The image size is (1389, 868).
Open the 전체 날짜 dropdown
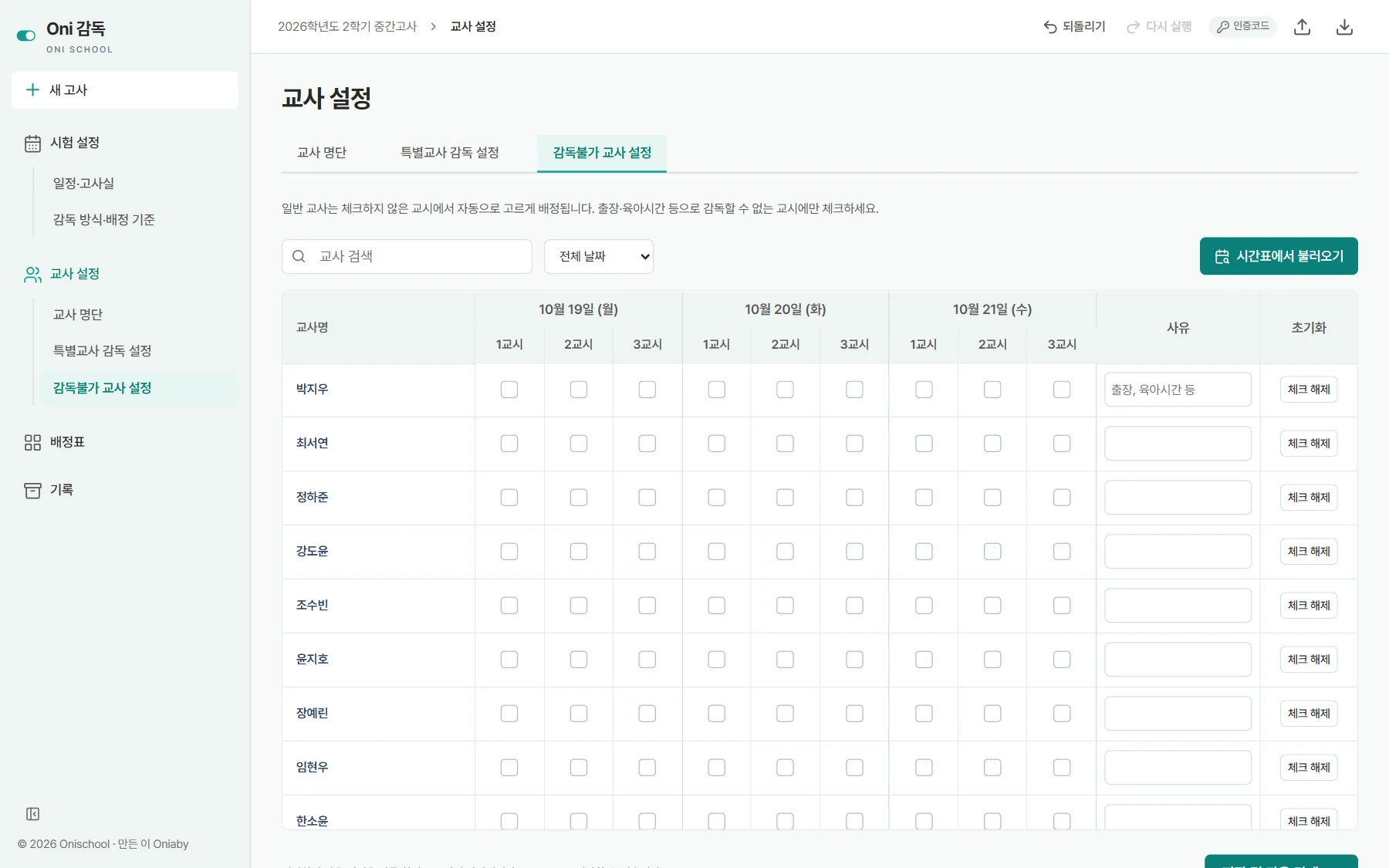[599, 256]
